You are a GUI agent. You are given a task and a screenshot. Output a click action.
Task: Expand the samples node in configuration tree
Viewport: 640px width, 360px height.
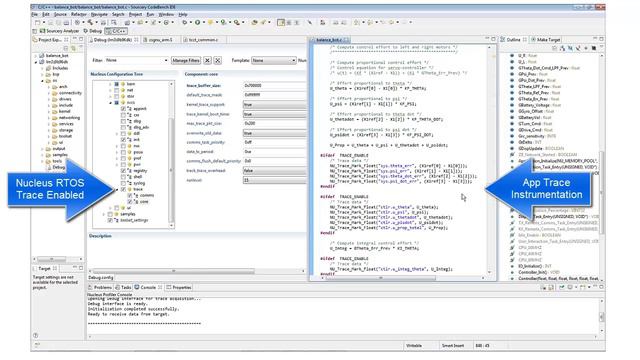(104, 214)
